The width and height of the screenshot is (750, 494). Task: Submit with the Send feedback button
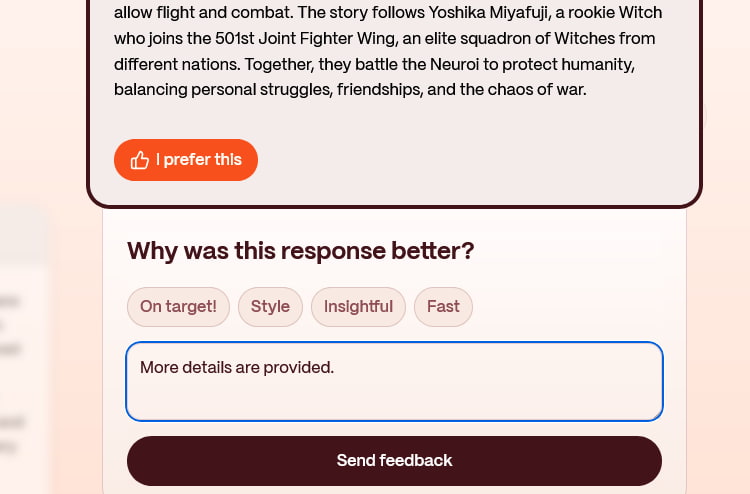coord(395,461)
